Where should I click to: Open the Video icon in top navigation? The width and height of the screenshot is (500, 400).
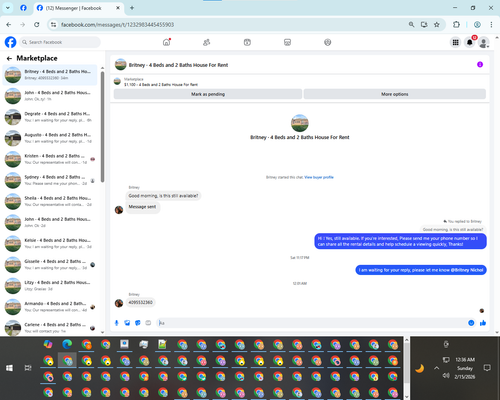pyautogui.click(x=247, y=42)
